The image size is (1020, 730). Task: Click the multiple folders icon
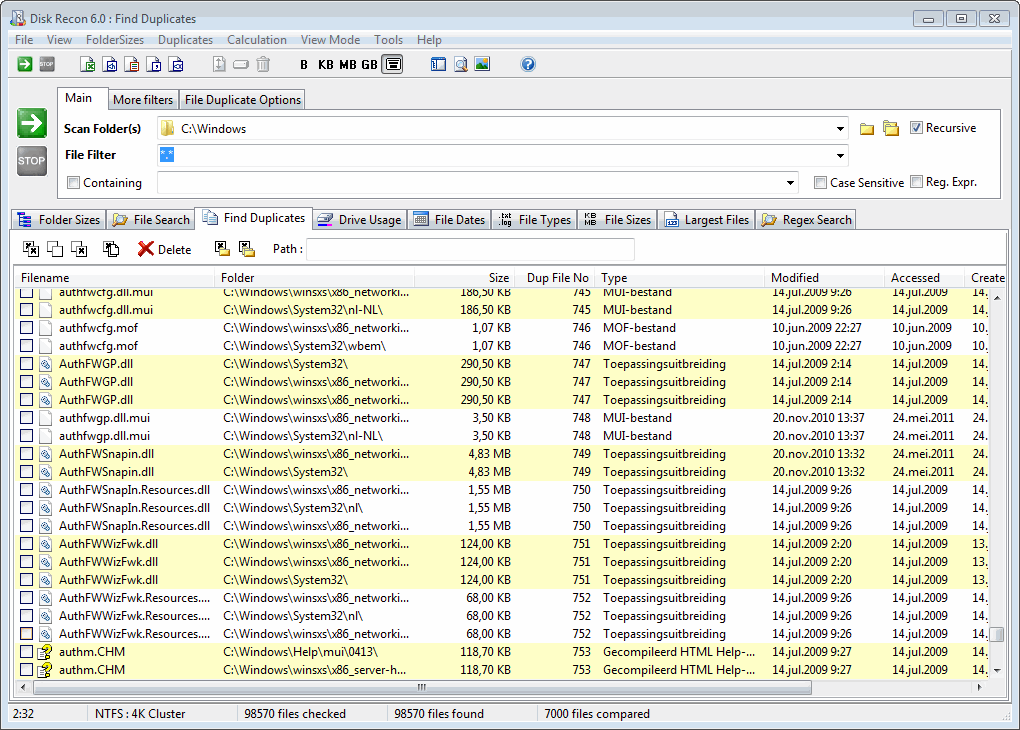[x=891, y=129]
